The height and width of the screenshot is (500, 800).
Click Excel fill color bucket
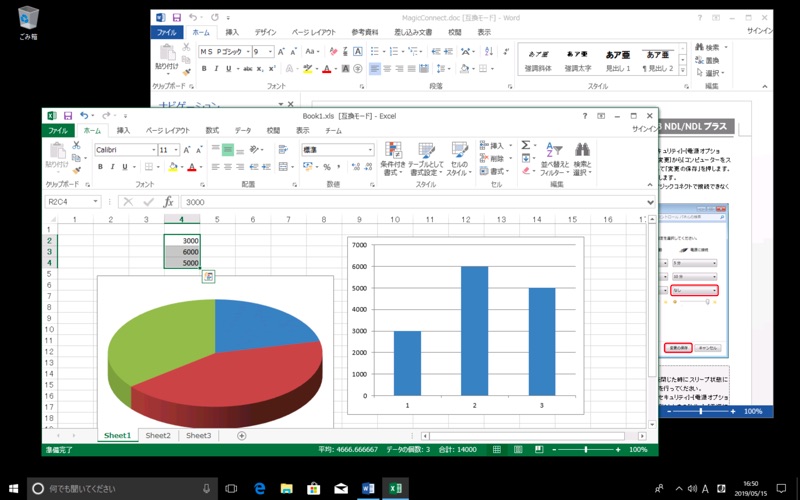tap(173, 167)
